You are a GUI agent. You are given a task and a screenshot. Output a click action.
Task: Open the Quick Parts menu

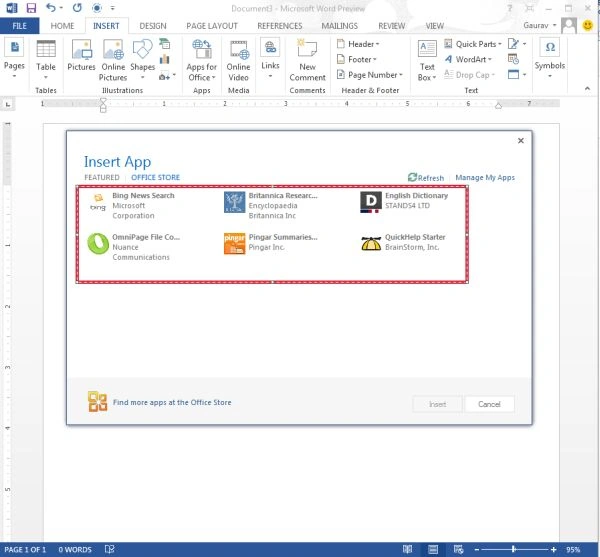(473, 44)
